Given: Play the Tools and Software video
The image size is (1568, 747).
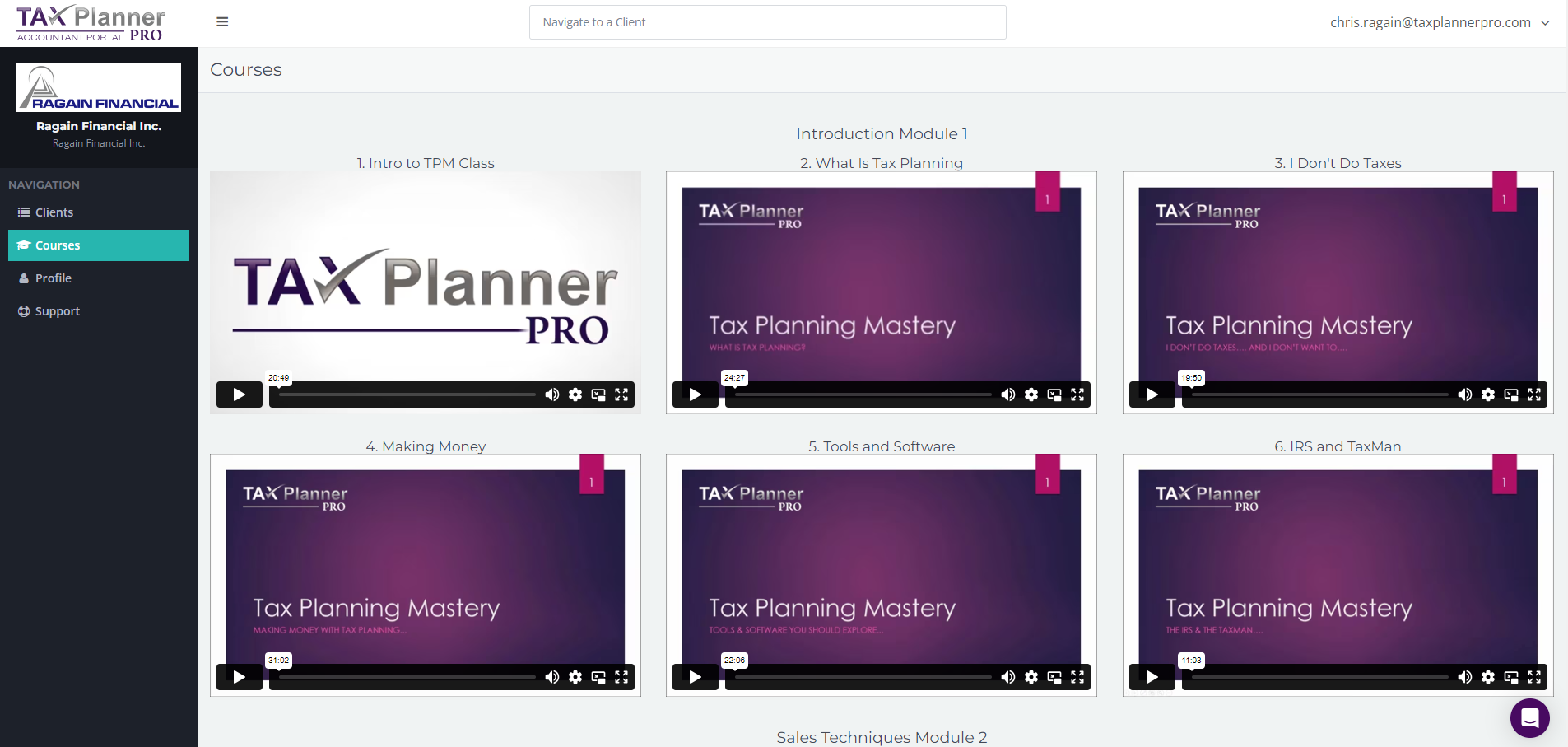Looking at the screenshot, I should (696, 677).
